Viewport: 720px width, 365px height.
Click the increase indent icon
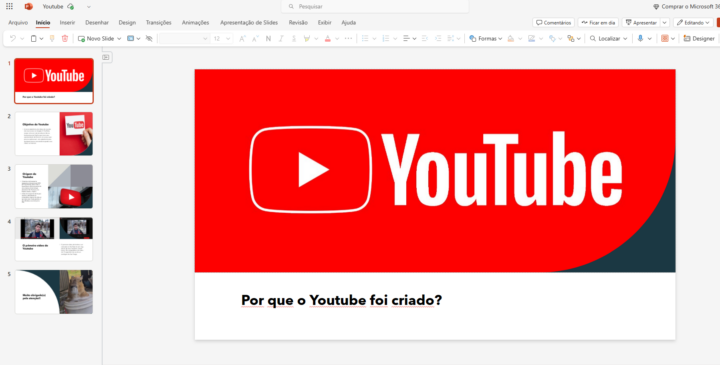438,39
